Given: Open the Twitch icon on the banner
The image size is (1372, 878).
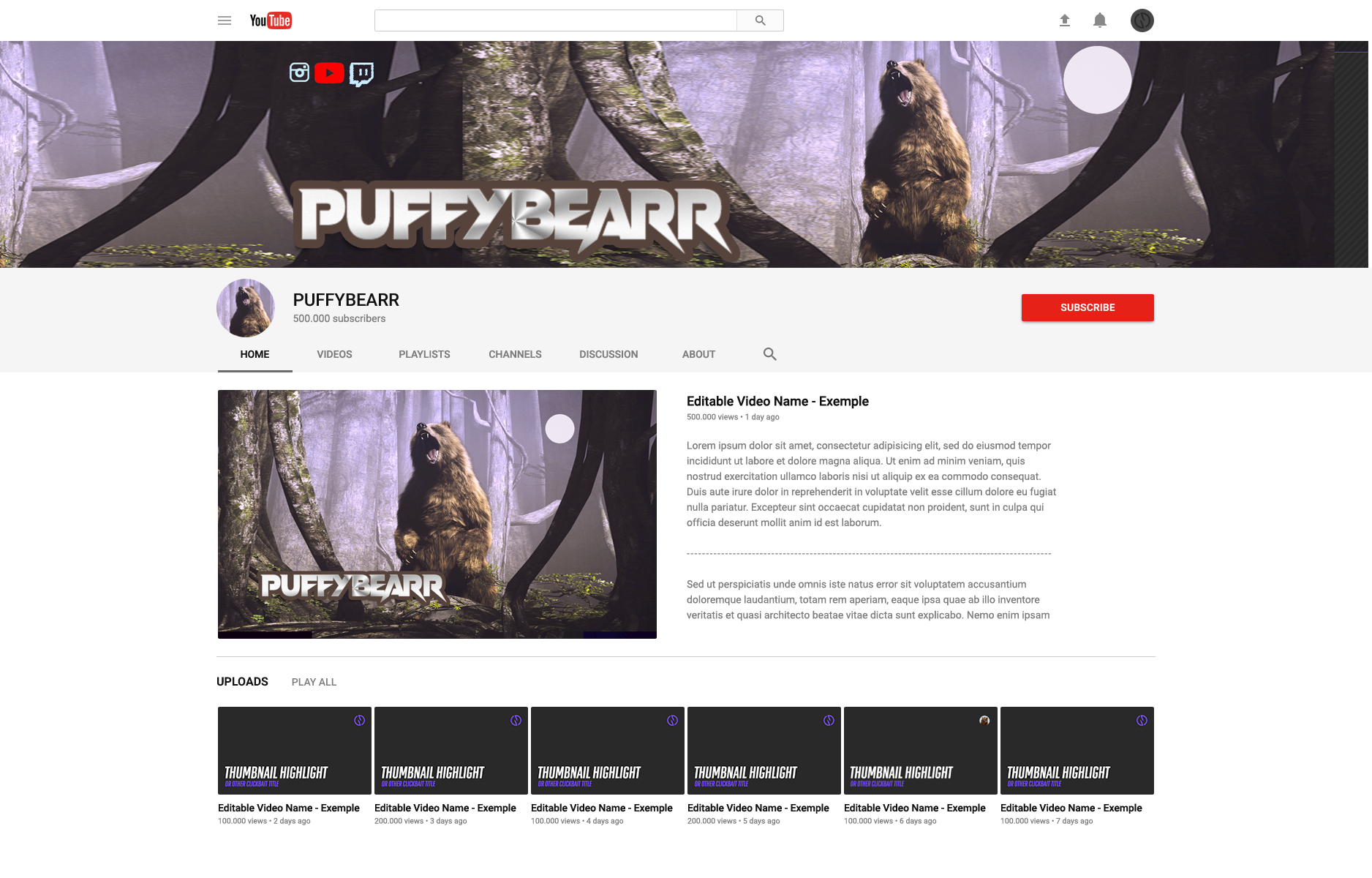Looking at the screenshot, I should 362,72.
